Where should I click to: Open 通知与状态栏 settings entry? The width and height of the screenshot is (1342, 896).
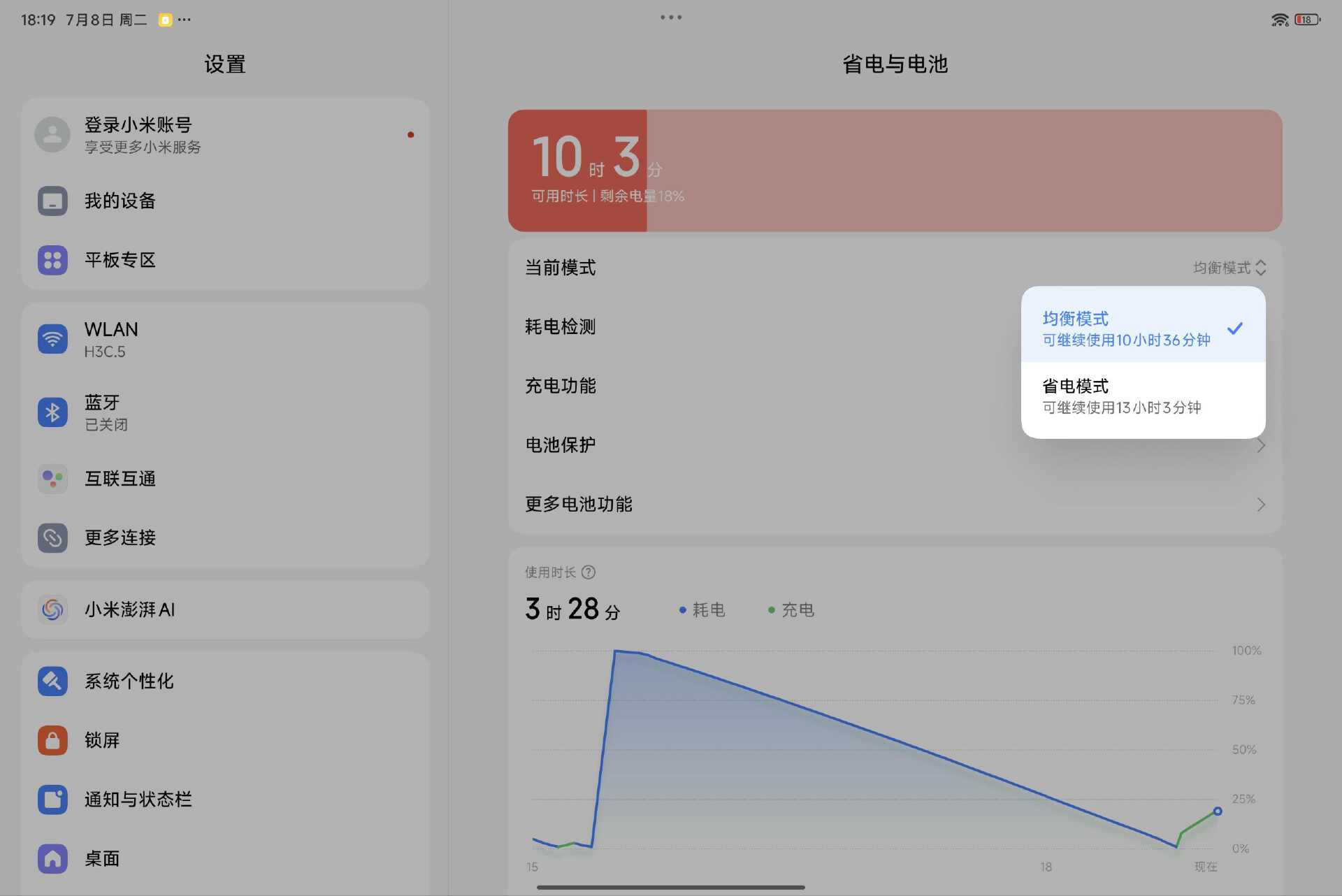point(225,800)
